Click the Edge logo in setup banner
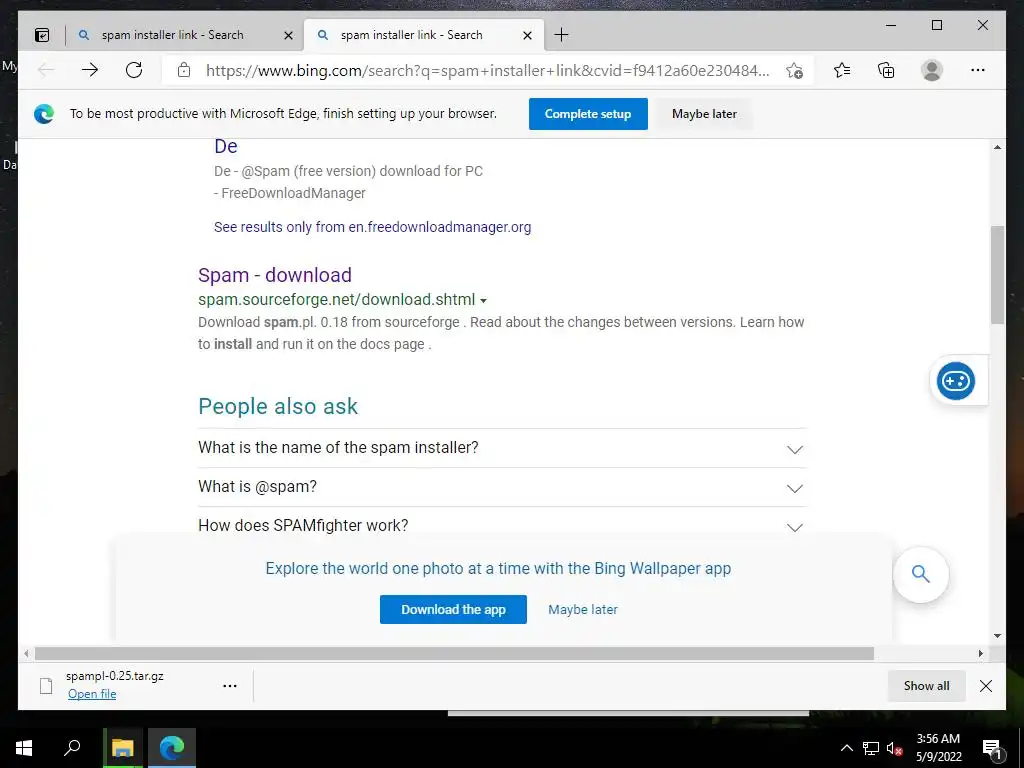 [x=44, y=114]
